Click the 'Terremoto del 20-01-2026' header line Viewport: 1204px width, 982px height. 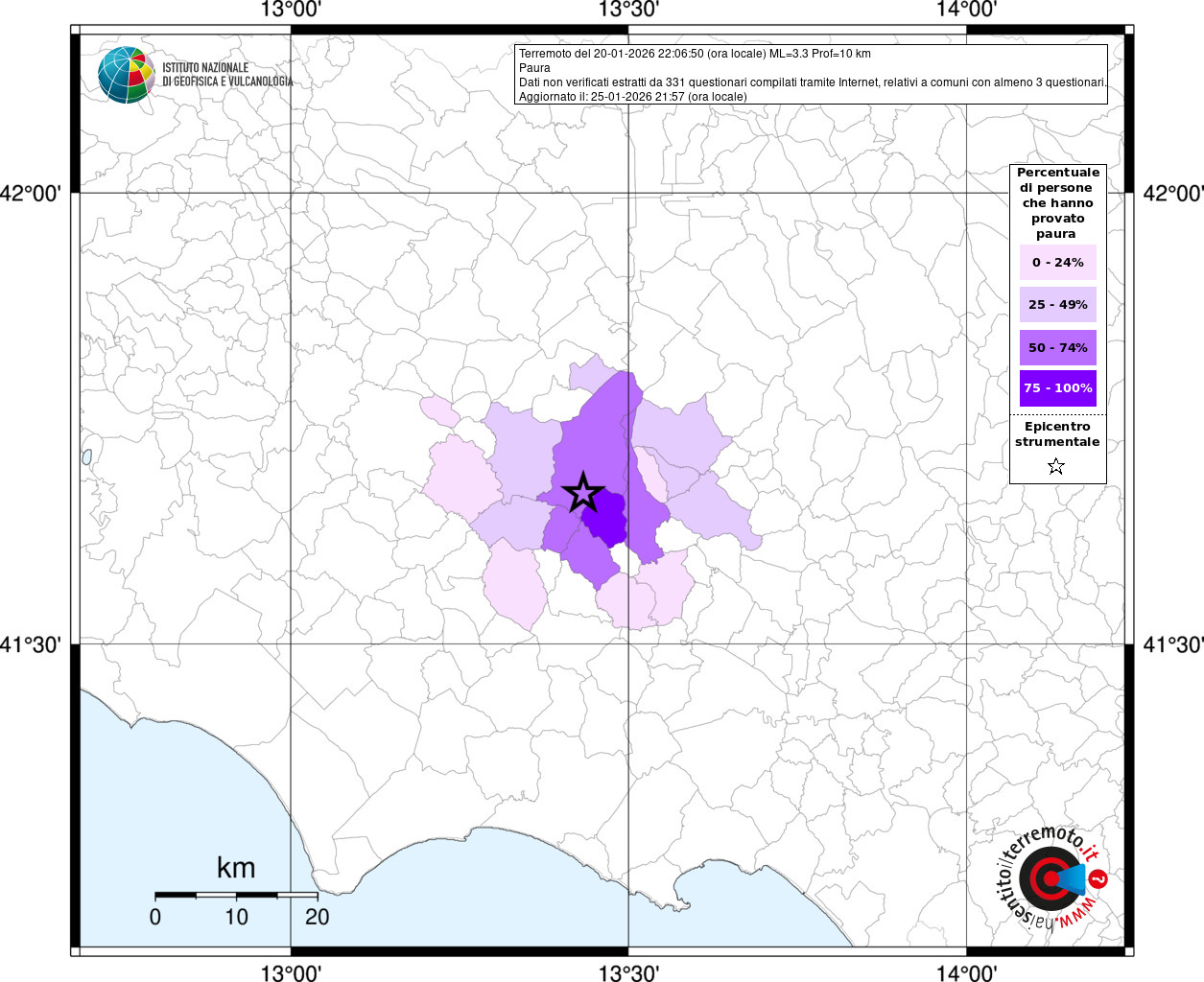coord(695,54)
